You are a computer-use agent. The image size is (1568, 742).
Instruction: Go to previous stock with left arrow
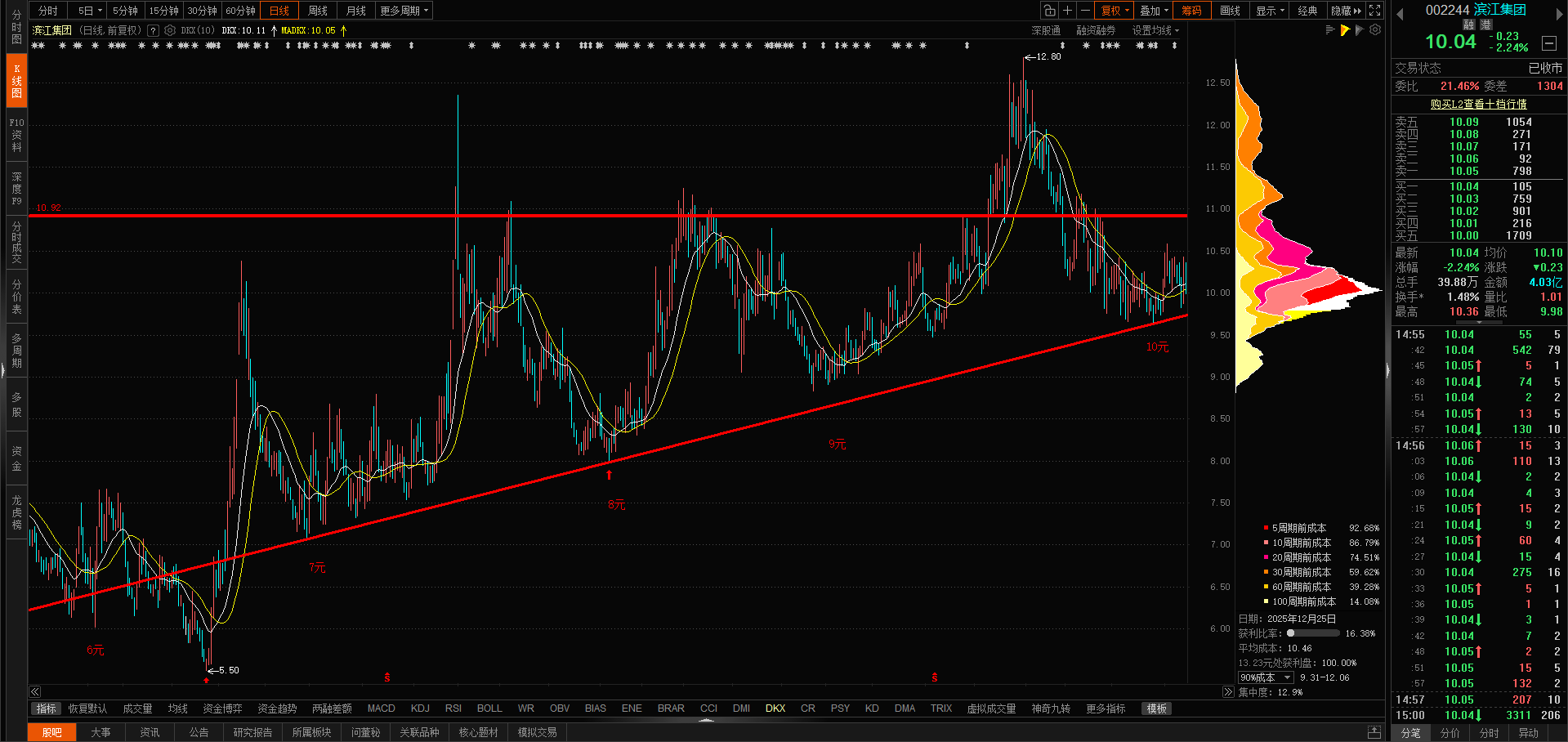(1400, 13)
